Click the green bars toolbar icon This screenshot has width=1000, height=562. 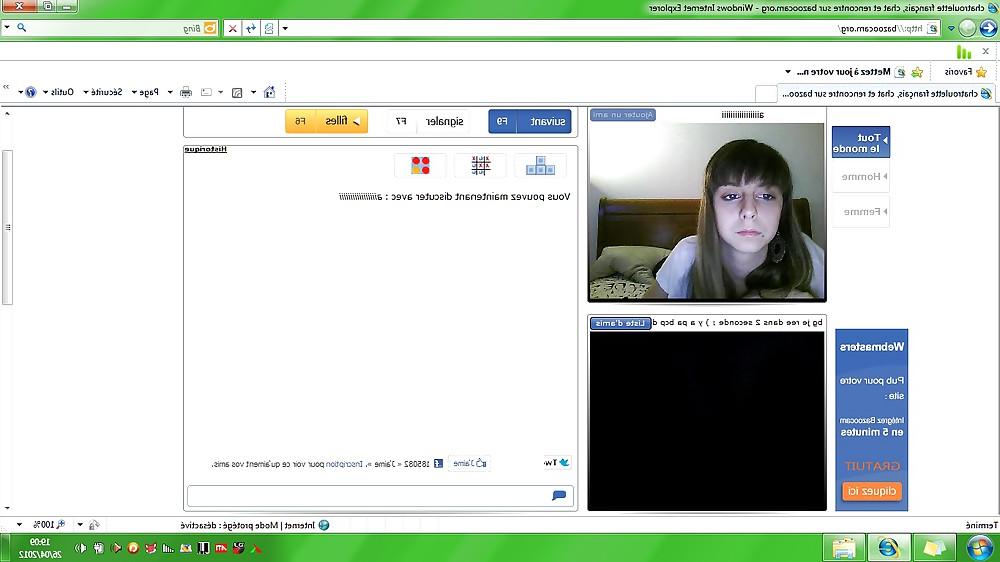(964, 51)
